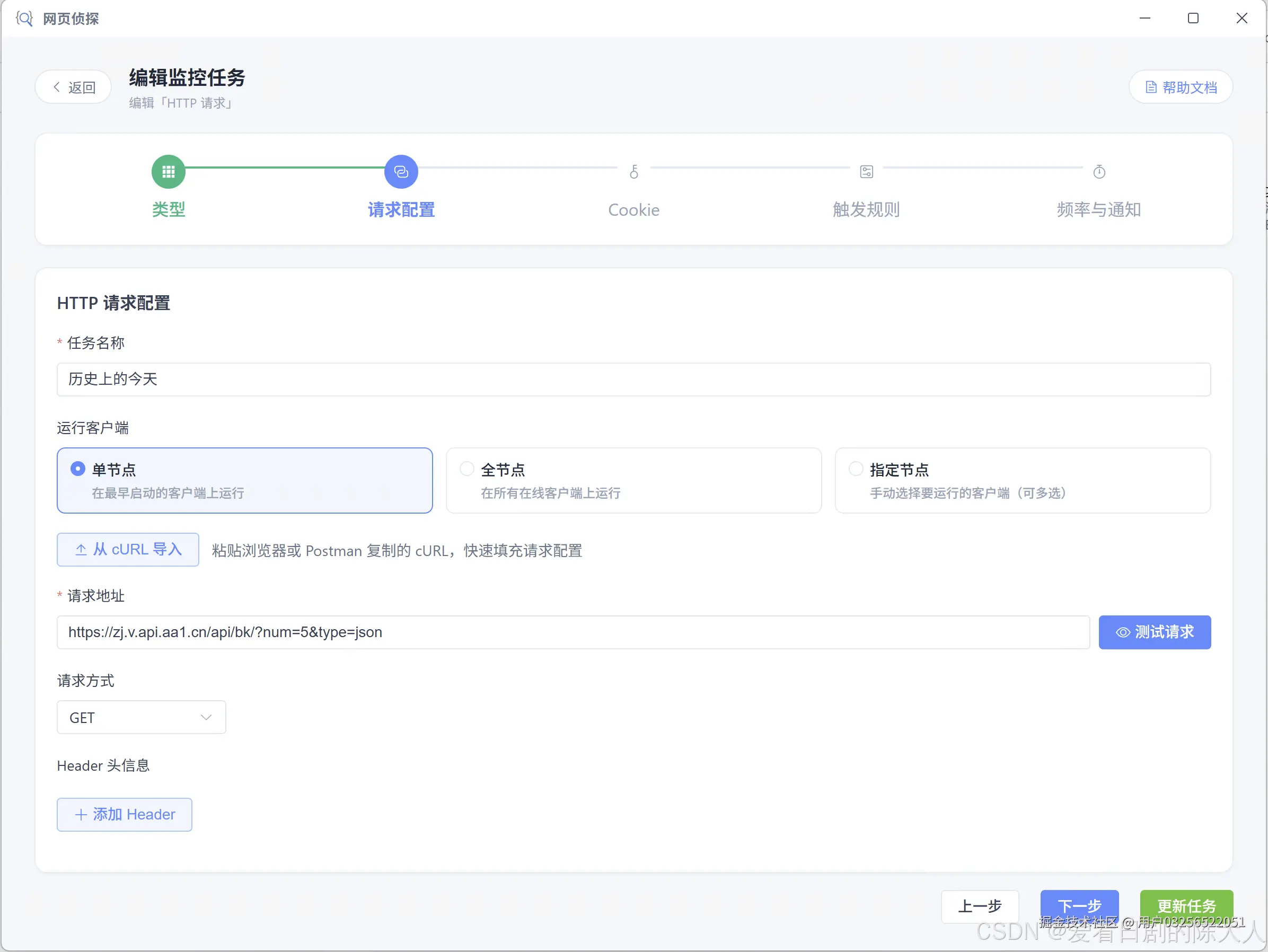Click the 触发规则 step icon
Image resolution: width=1268 pixels, height=952 pixels.
coord(866,172)
